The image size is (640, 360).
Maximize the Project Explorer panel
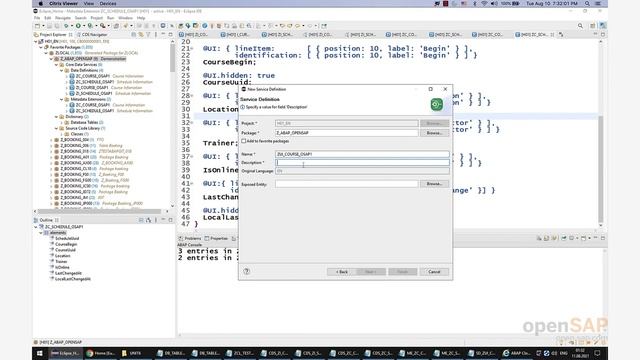(x=170, y=35)
